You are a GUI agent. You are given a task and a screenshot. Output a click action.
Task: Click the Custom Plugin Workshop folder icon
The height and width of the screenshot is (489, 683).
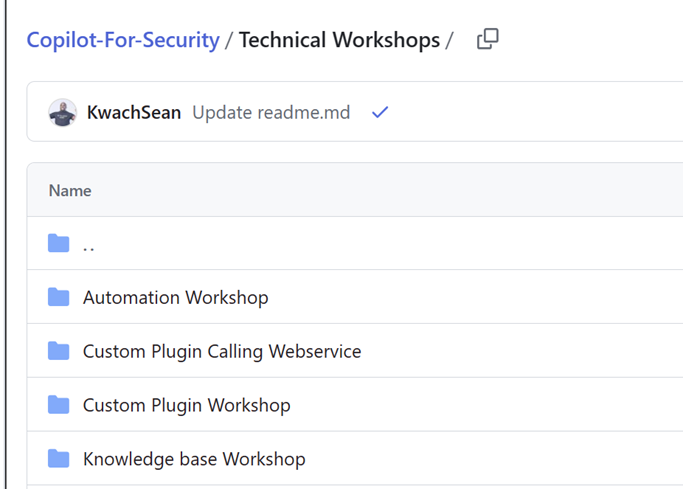[59, 405]
